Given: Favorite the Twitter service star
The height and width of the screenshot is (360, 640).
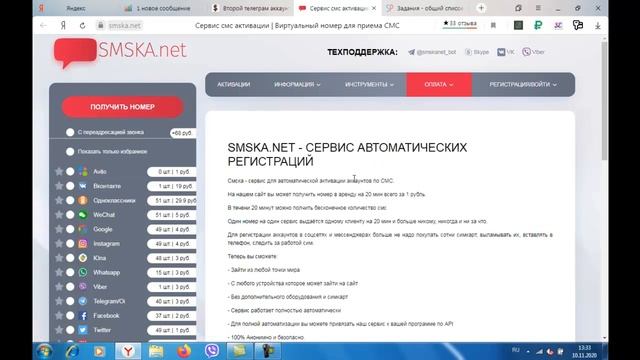Looking at the screenshot, I should pos(59,329).
